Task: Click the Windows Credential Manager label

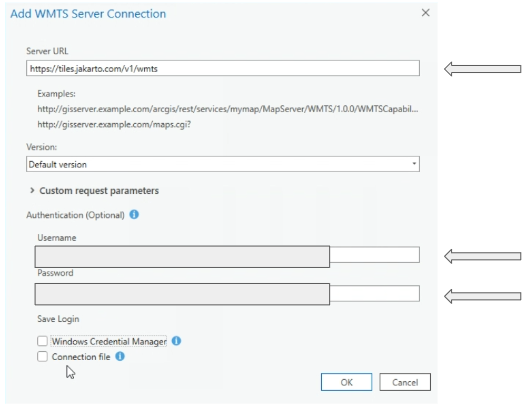Action: pyautogui.click(x=109, y=341)
